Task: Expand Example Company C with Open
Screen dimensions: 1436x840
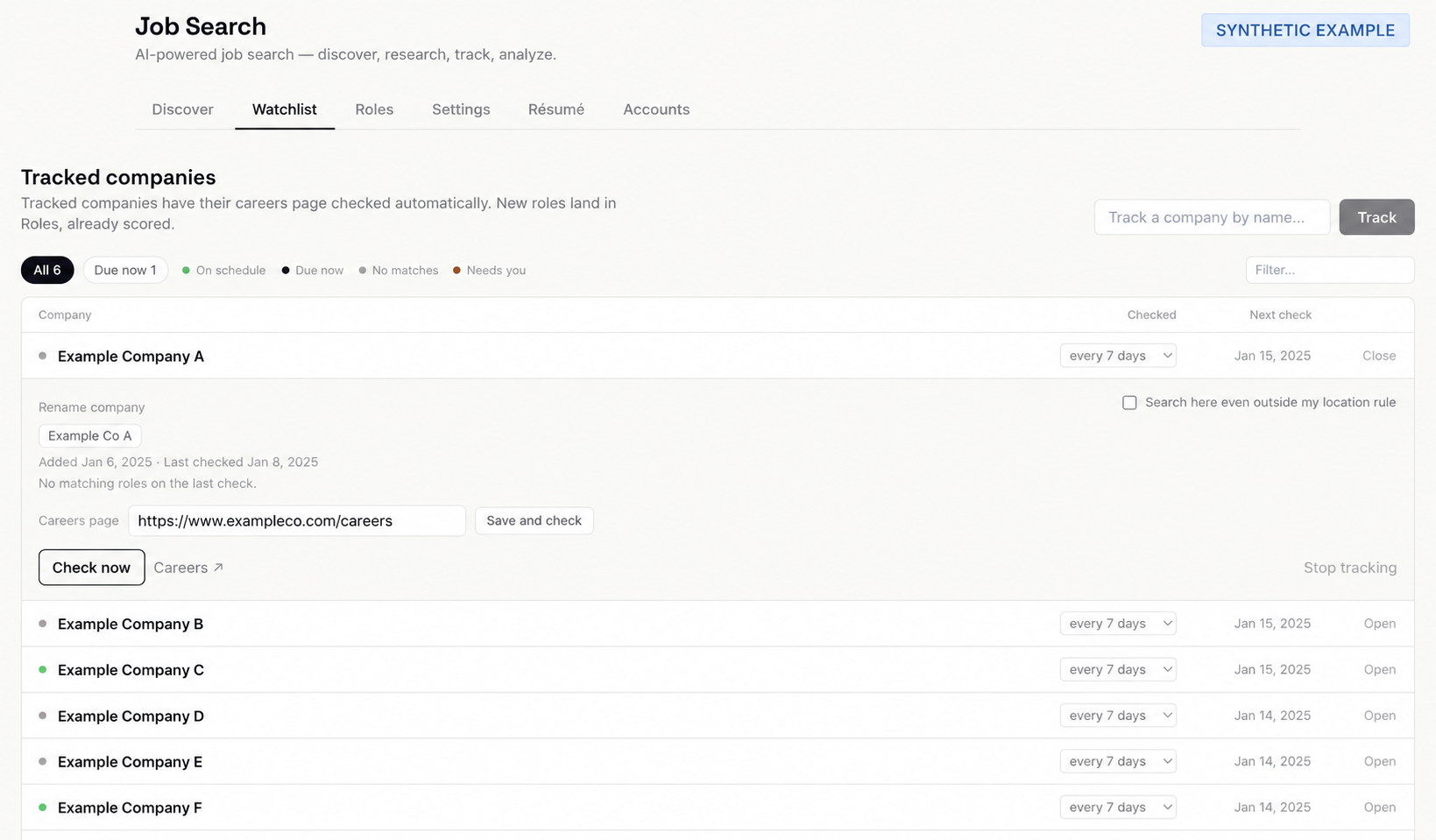Action: (x=1380, y=669)
